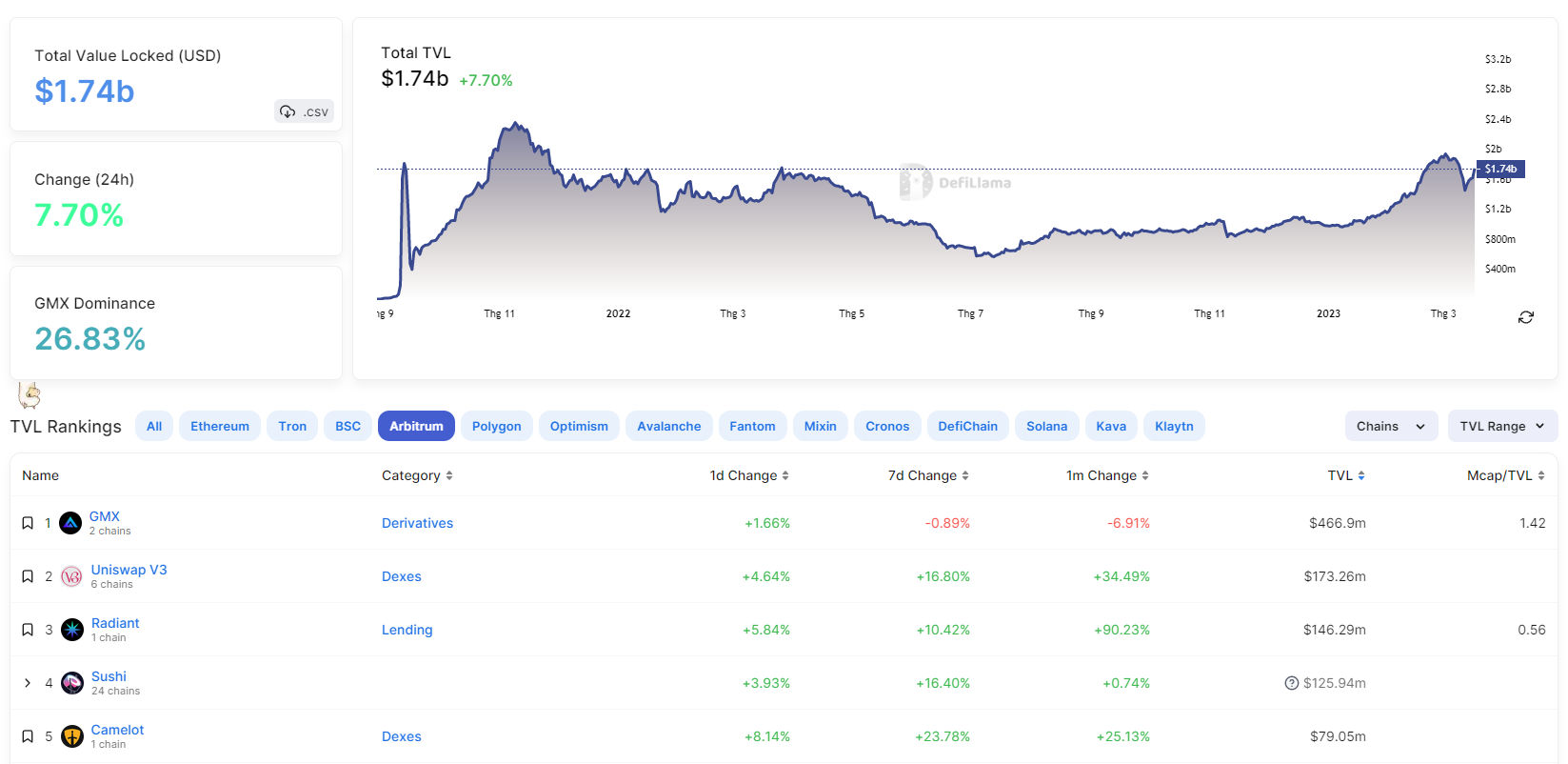Select the Avalanche chain filter
The image size is (1568, 764).
click(x=669, y=426)
